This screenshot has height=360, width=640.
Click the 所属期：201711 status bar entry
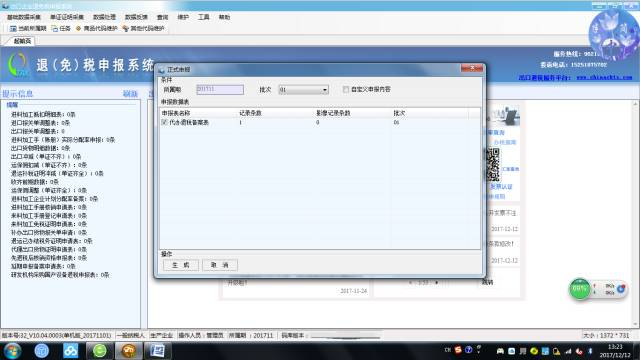251,336
